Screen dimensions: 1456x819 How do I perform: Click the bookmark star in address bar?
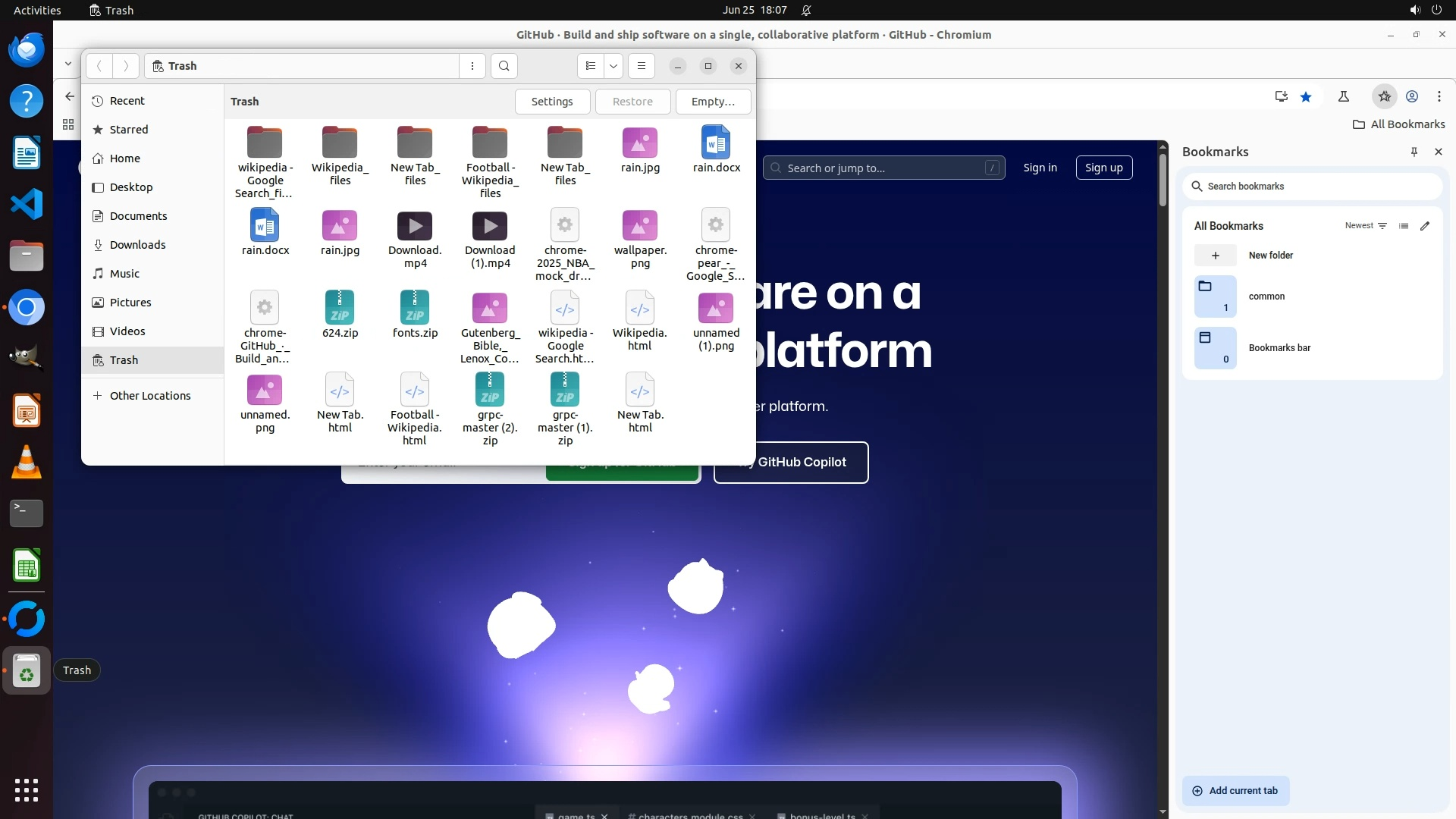1306,96
